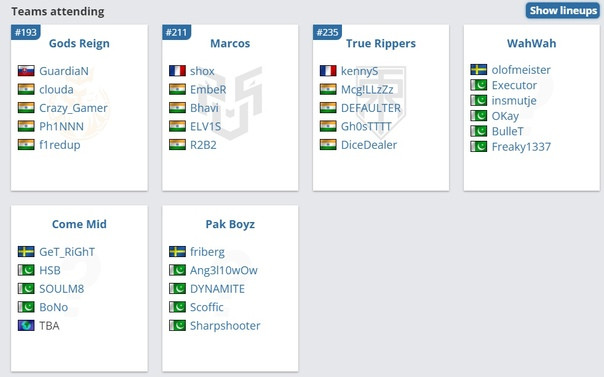The image size is (604, 377).
Task: Click the Show lineups button
Action: pyautogui.click(x=563, y=10)
